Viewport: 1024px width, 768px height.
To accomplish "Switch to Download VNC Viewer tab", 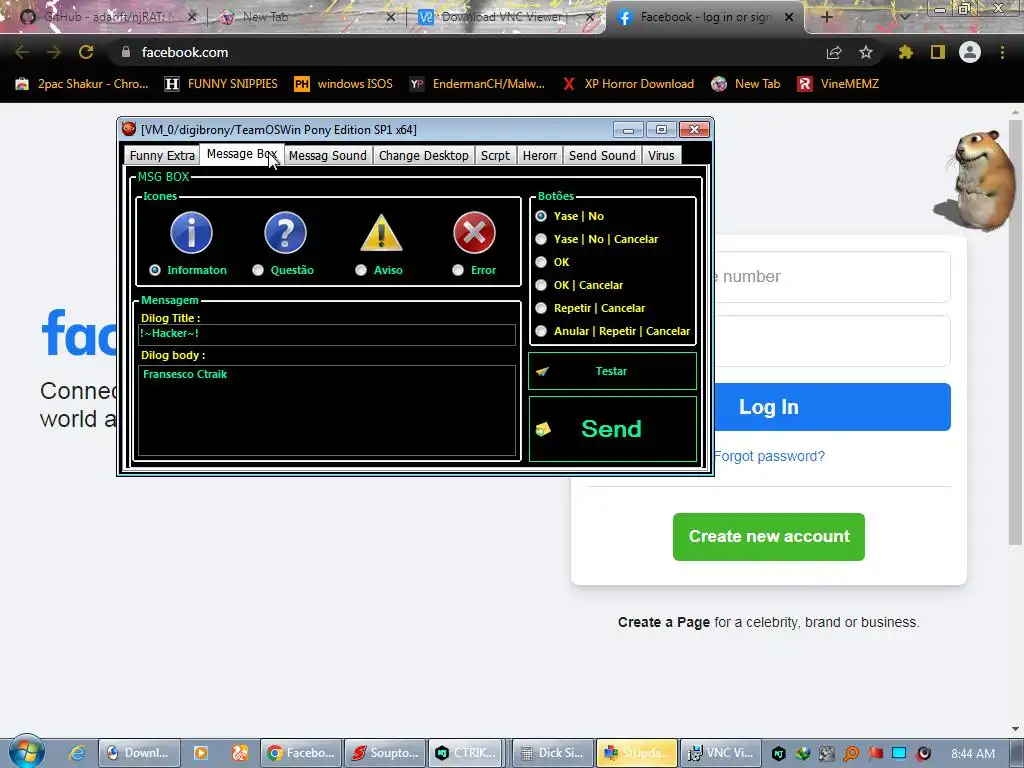I will coord(506,17).
